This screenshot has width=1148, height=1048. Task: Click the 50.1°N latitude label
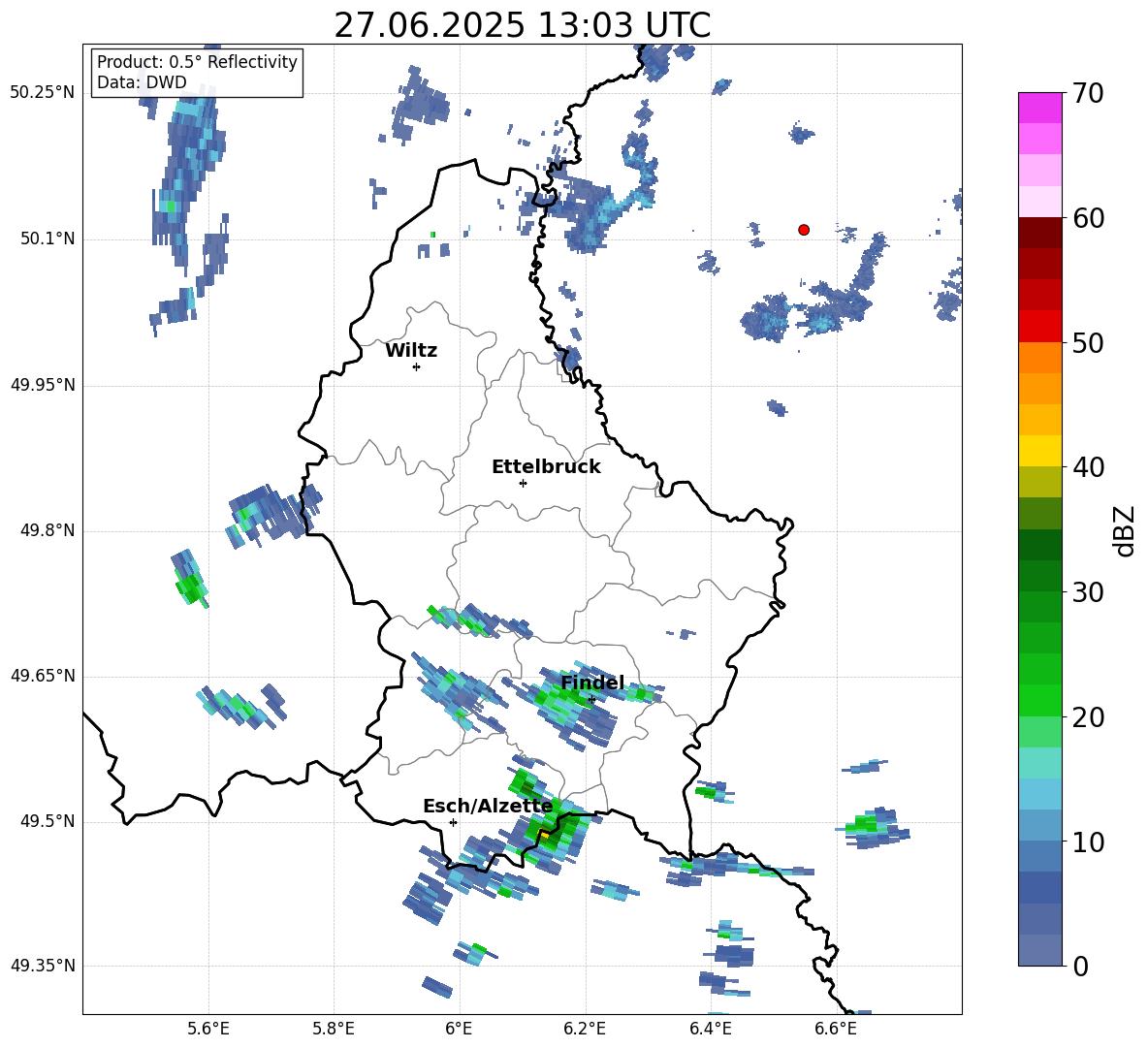coord(48,238)
